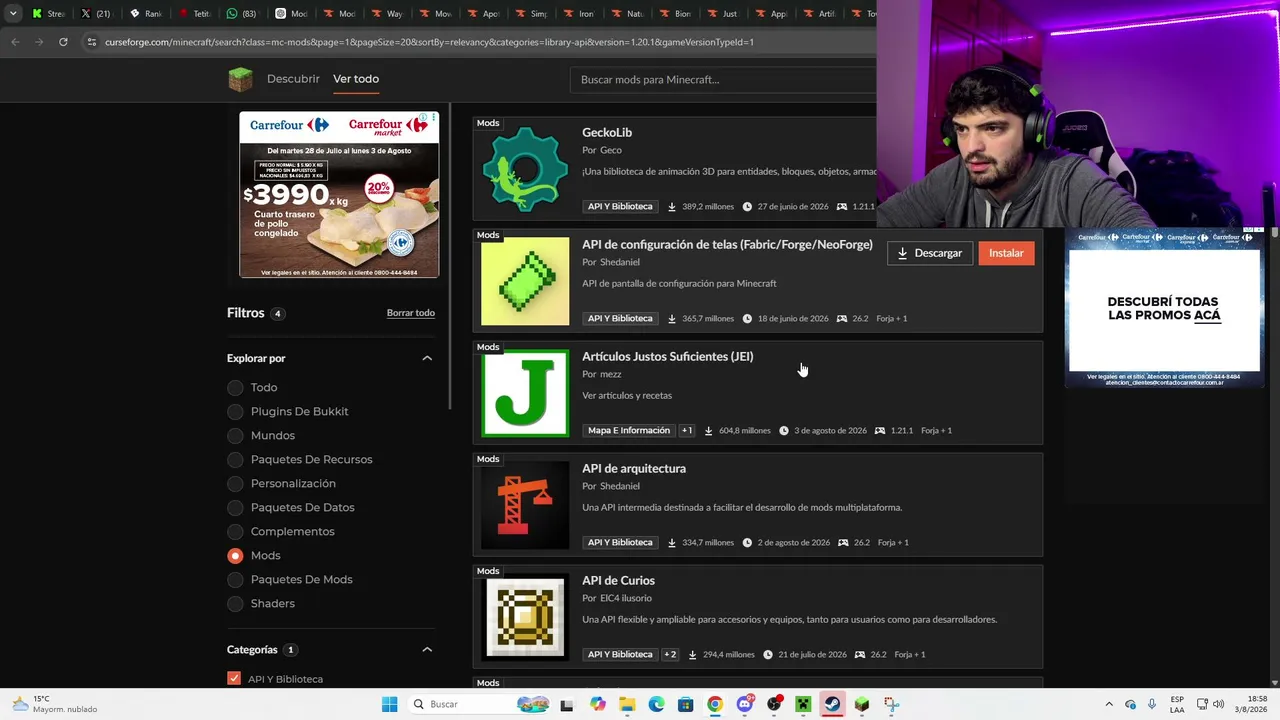Open Discord from the taskbar
The height and width of the screenshot is (720, 1280).
click(744, 704)
